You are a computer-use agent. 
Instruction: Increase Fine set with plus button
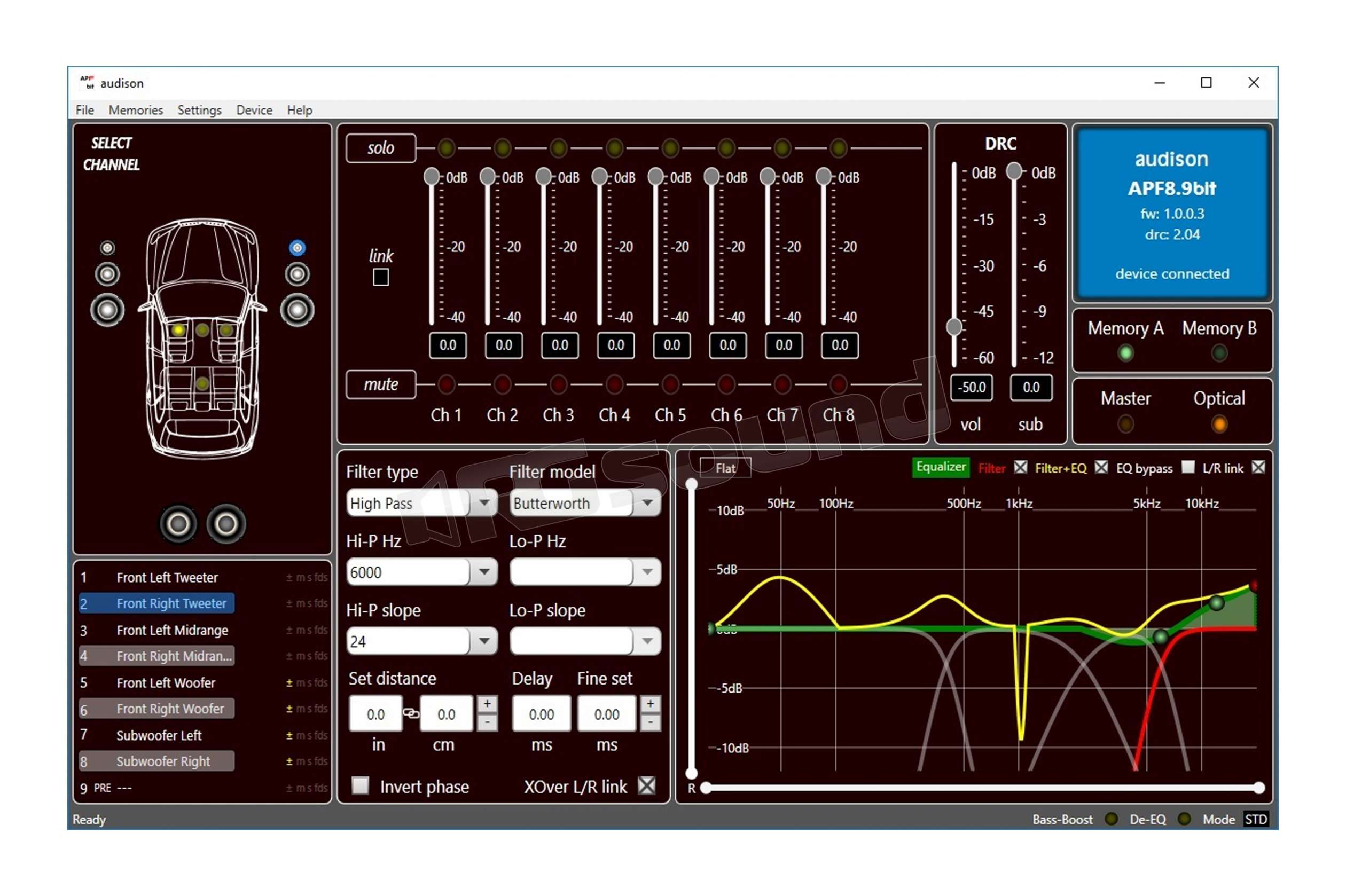click(651, 704)
